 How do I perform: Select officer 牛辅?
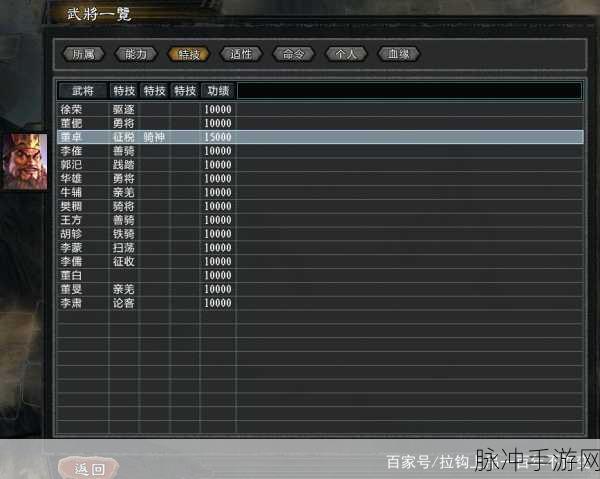point(71,192)
